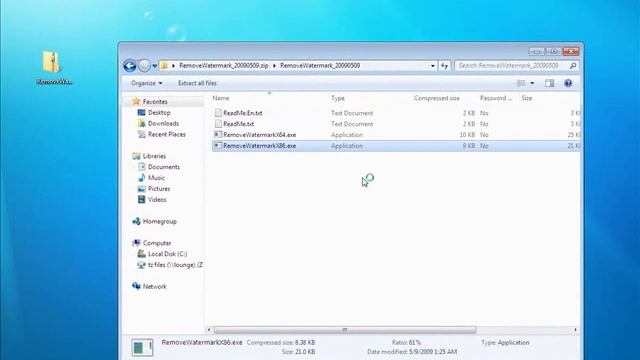Refresh the folder with the refresh button
This screenshot has height=360, width=640.
tap(444, 65)
